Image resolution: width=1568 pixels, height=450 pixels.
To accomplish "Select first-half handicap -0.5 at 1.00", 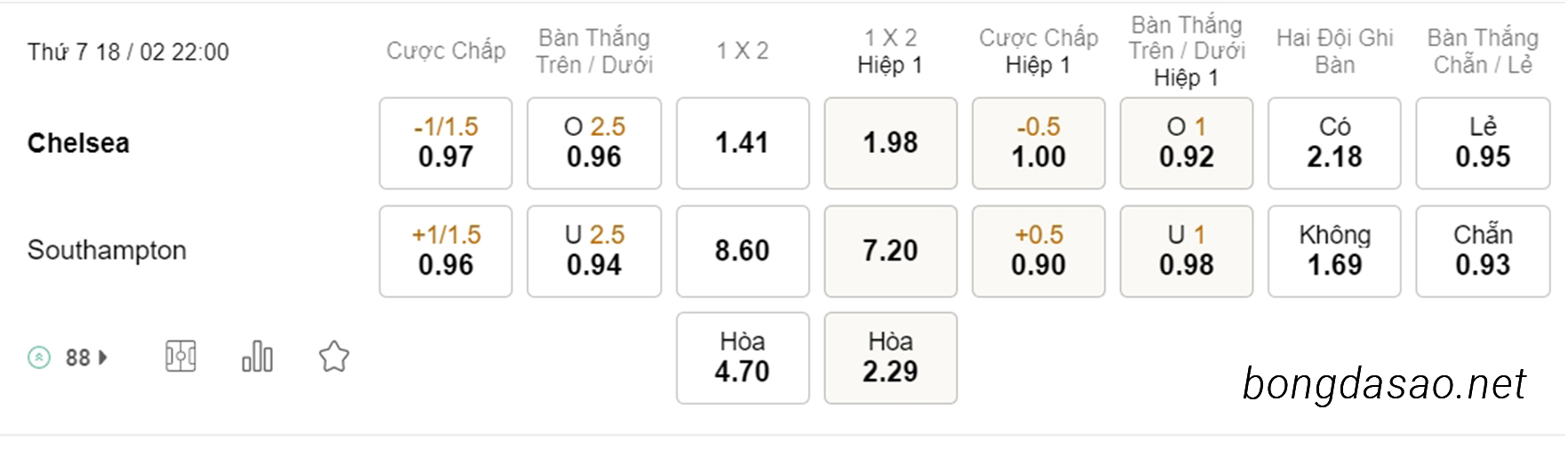I will pos(1039,143).
